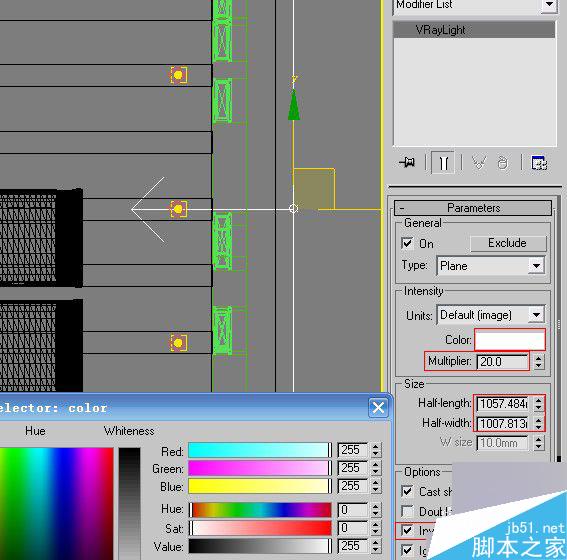Screen dimensions: 567x560
Task: Toggle the light On checkbox
Action: [x=407, y=243]
